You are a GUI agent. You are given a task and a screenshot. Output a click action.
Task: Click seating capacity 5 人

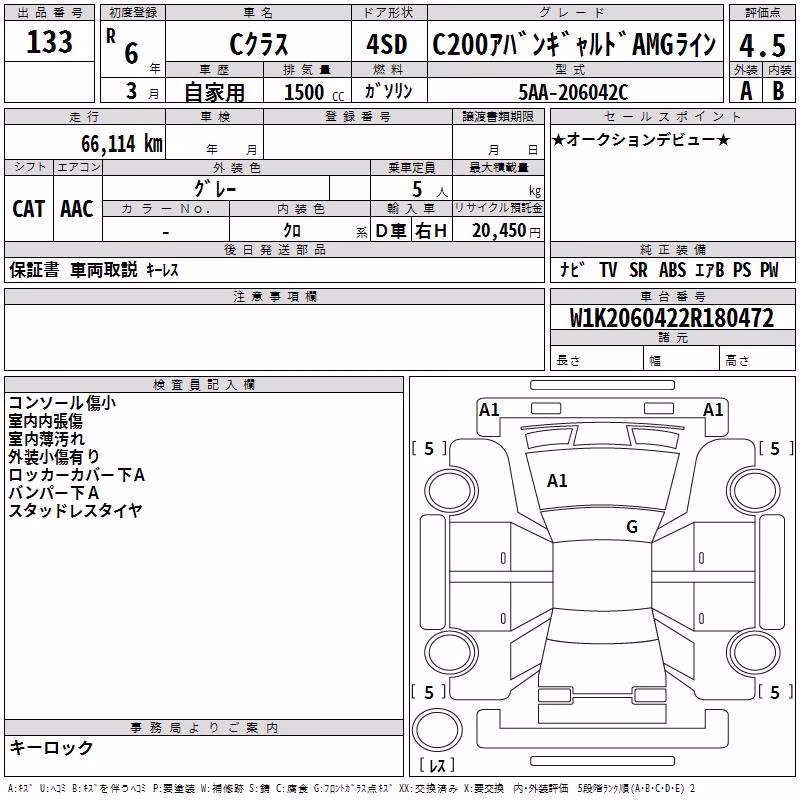(430, 190)
